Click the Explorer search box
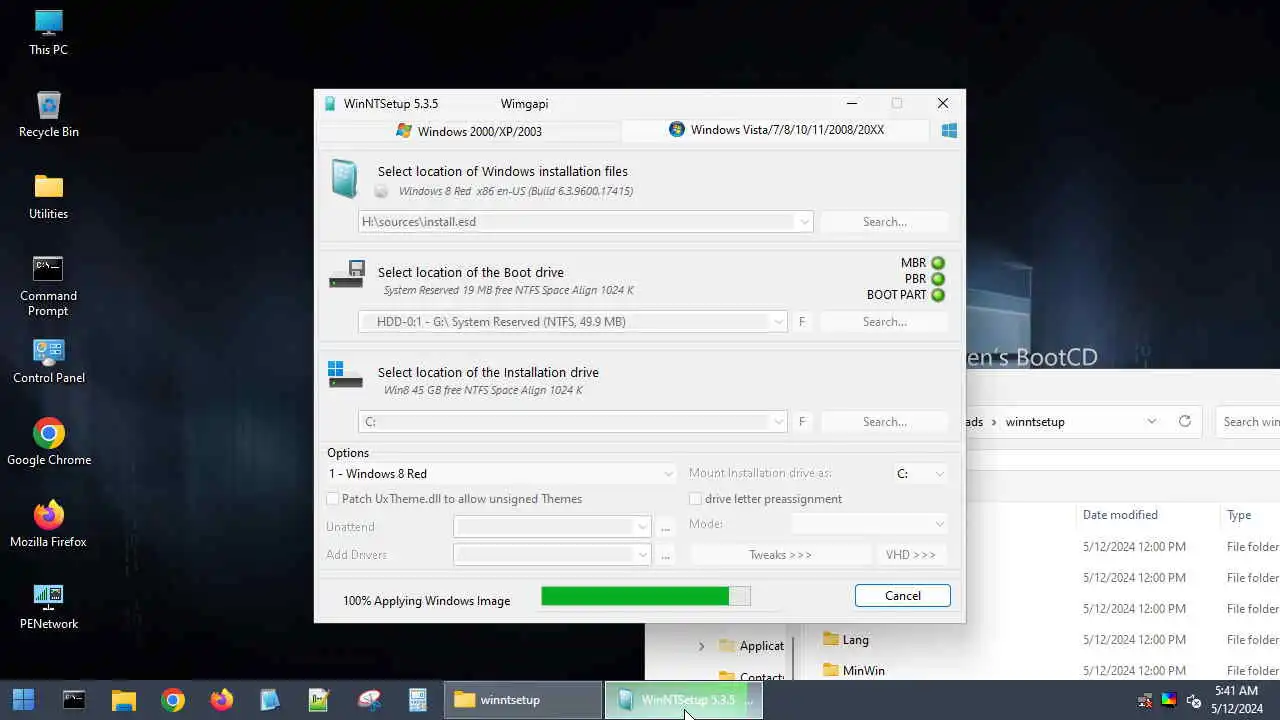The width and height of the screenshot is (1280, 720). [1248, 421]
